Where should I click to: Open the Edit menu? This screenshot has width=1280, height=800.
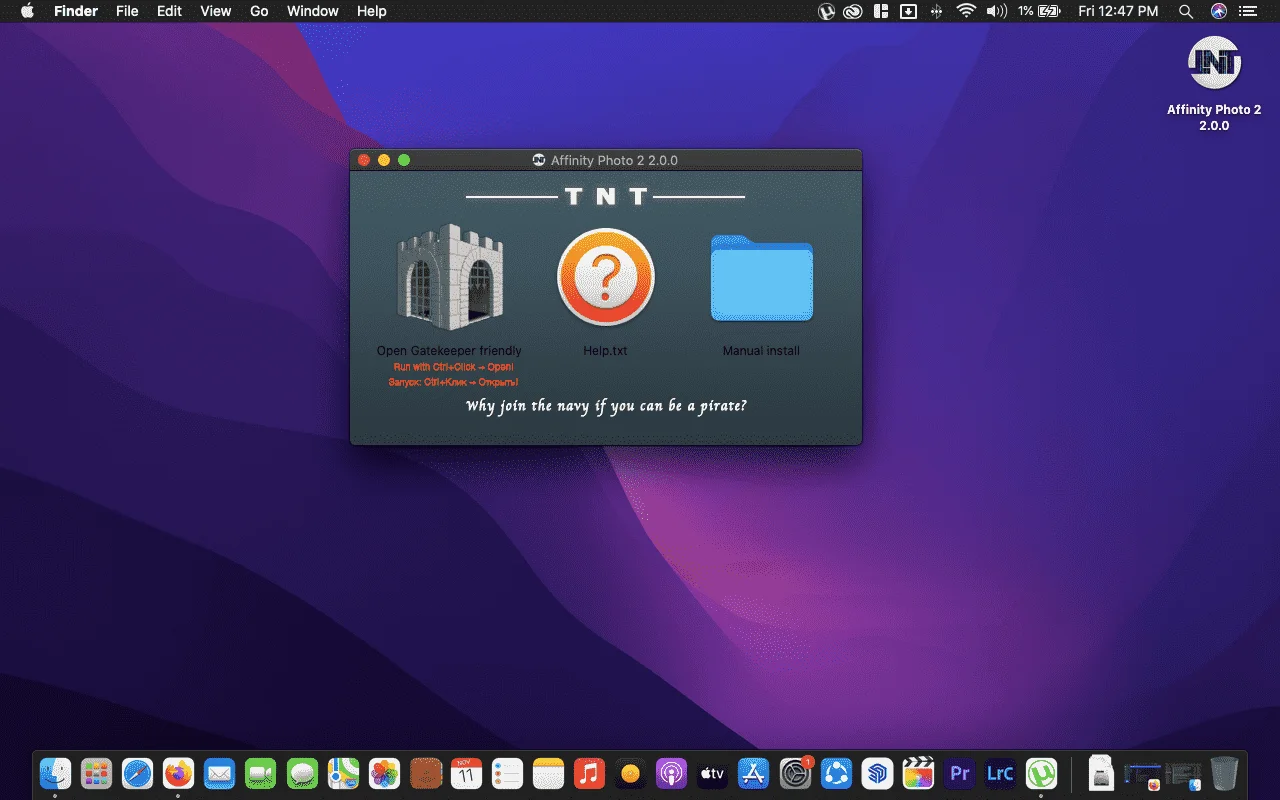pyautogui.click(x=169, y=11)
